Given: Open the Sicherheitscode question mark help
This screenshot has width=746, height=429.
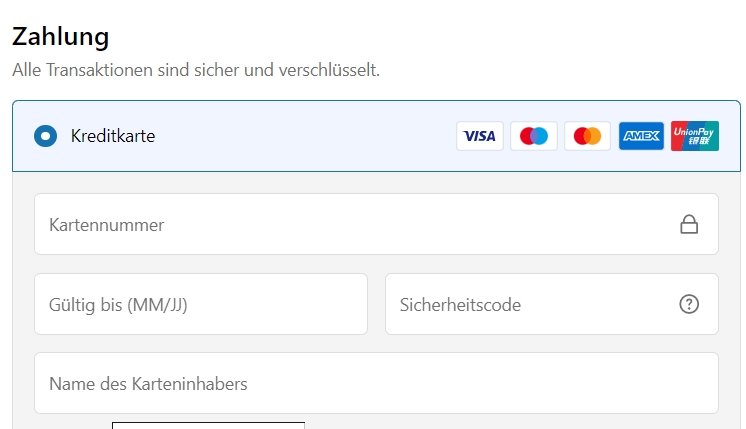Looking at the screenshot, I should click(689, 304).
